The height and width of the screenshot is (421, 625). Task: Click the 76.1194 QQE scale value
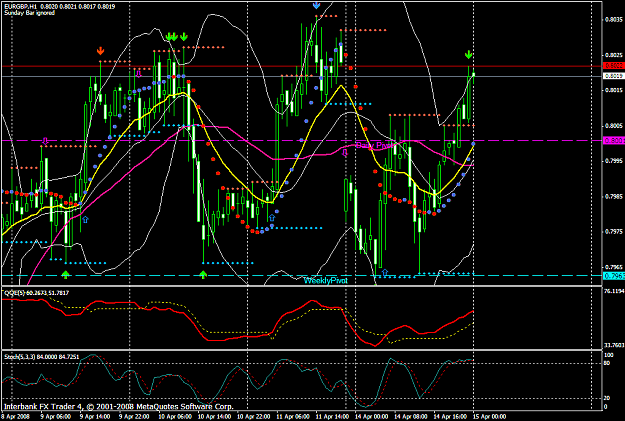613,291
